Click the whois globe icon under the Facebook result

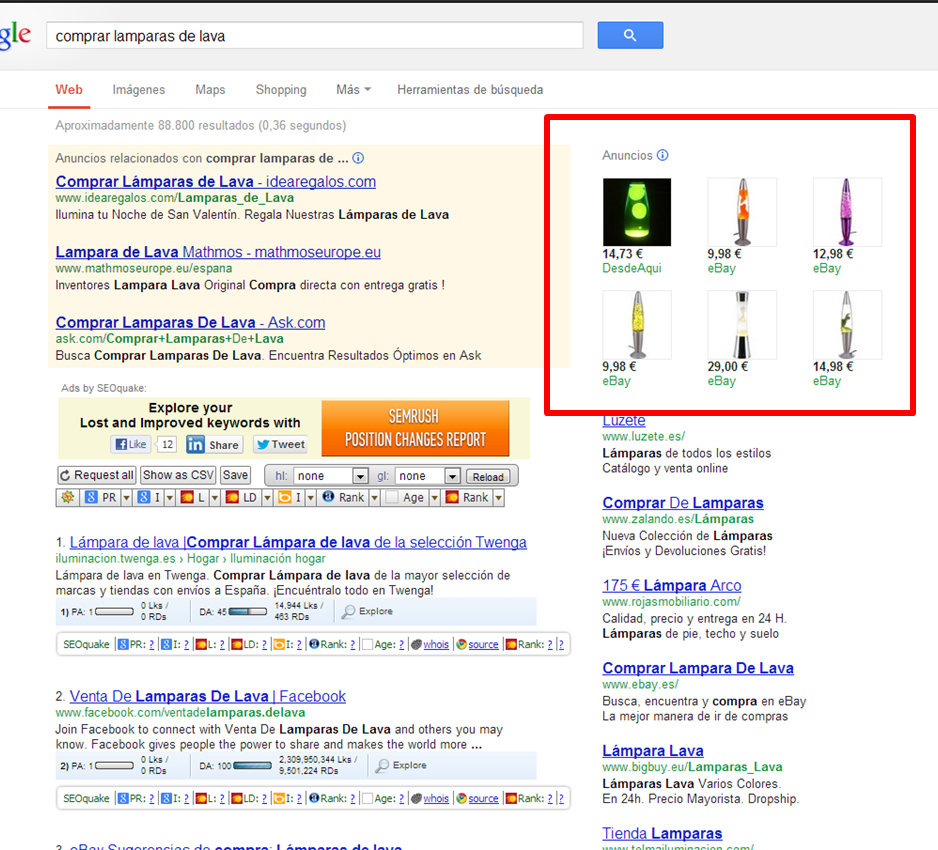[x=414, y=797]
